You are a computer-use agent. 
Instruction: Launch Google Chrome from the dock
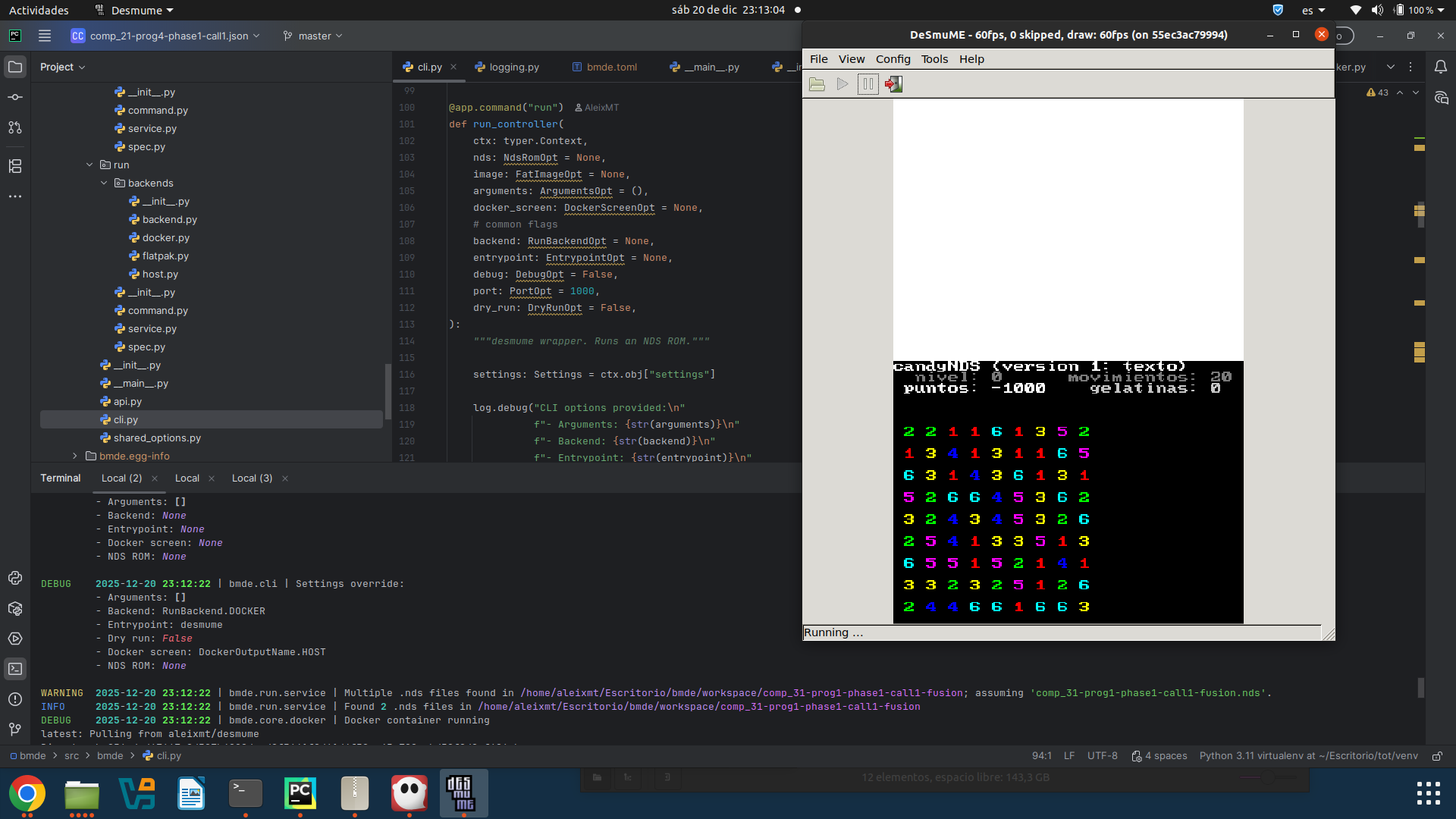pos(27,793)
